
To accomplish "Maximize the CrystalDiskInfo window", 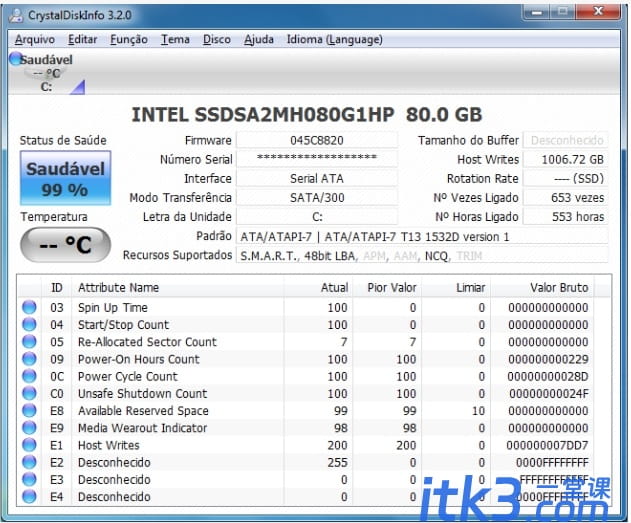I will click(x=563, y=12).
